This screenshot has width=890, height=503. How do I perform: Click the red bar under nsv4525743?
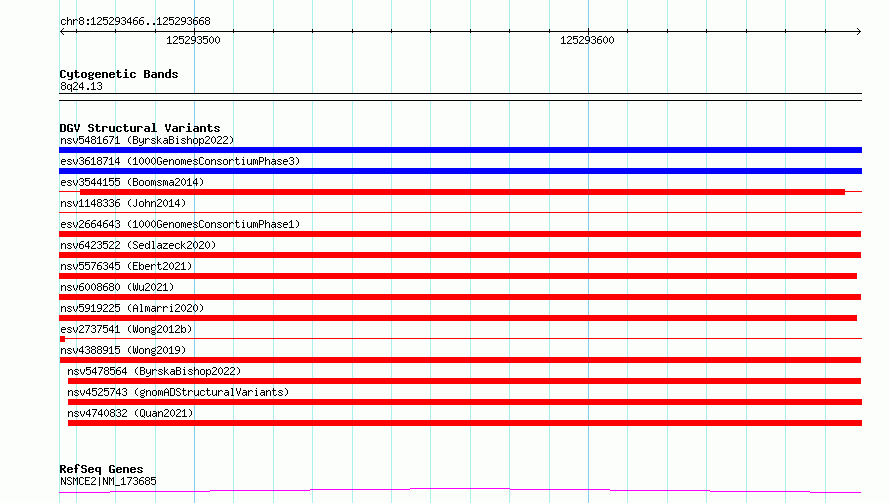(x=465, y=402)
